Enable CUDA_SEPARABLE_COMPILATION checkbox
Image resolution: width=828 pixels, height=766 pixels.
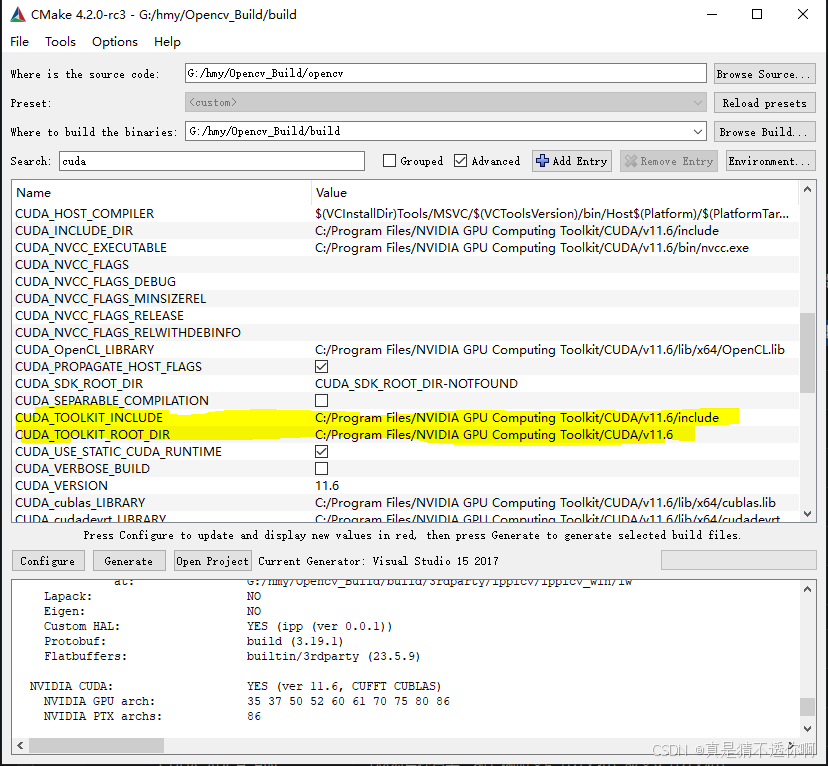point(321,401)
